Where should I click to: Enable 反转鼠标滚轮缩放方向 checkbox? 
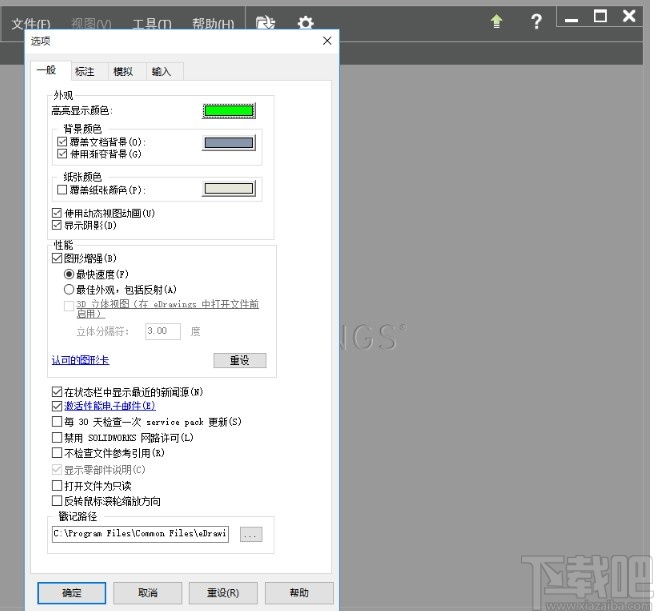coord(57,501)
